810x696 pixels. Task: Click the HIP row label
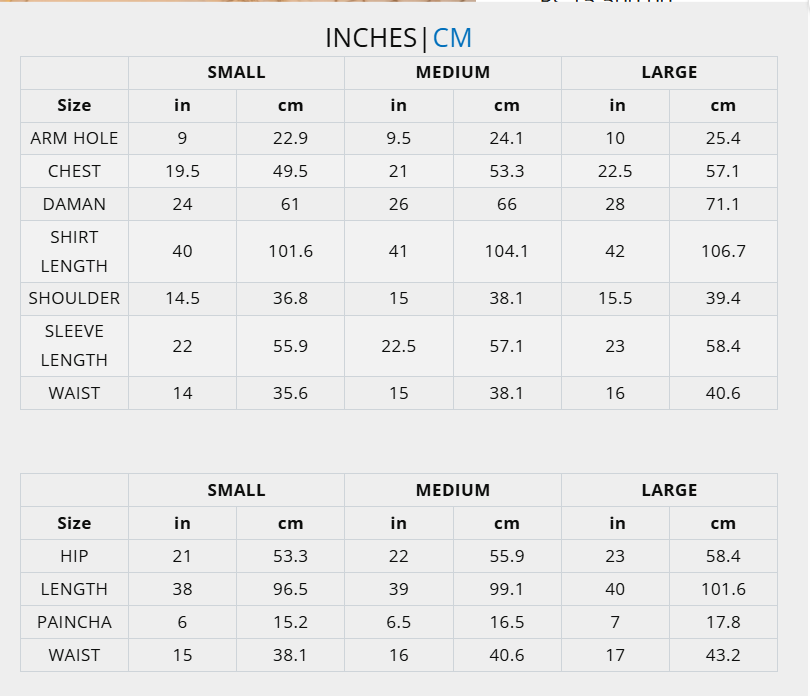74,556
